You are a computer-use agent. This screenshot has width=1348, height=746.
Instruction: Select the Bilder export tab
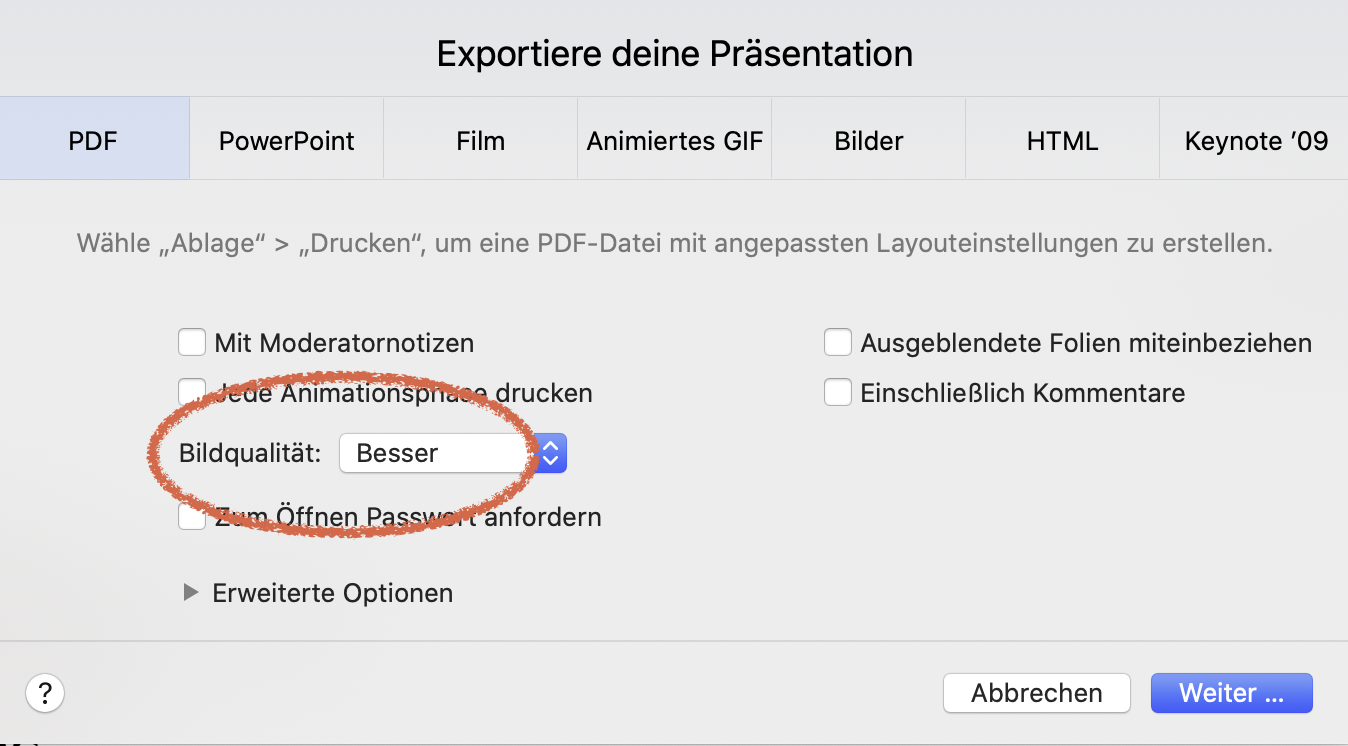click(868, 141)
